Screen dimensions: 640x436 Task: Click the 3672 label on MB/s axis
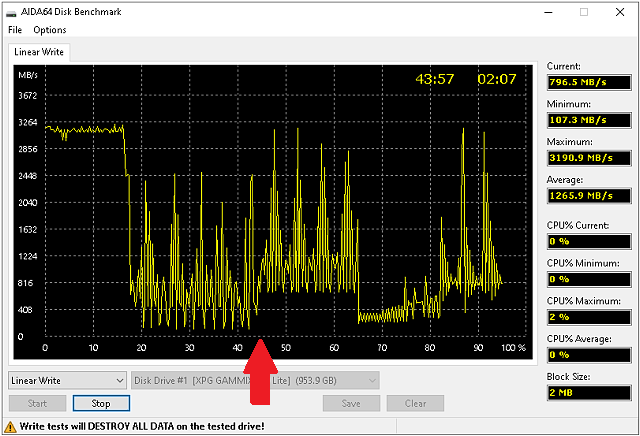coord(27,96)
